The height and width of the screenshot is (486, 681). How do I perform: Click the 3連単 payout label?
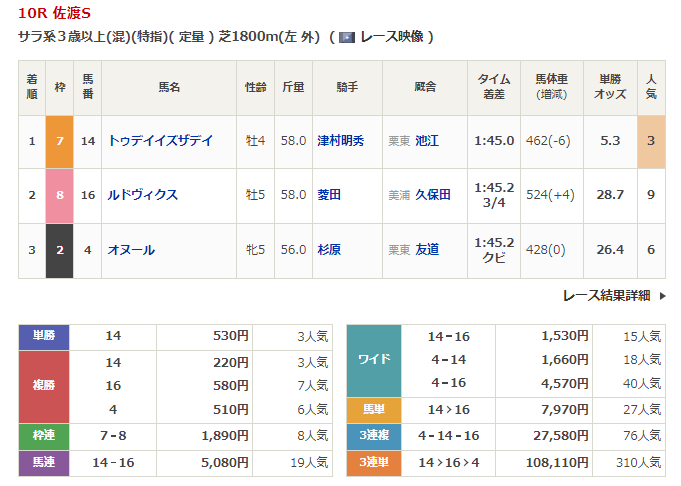[373, 463]
